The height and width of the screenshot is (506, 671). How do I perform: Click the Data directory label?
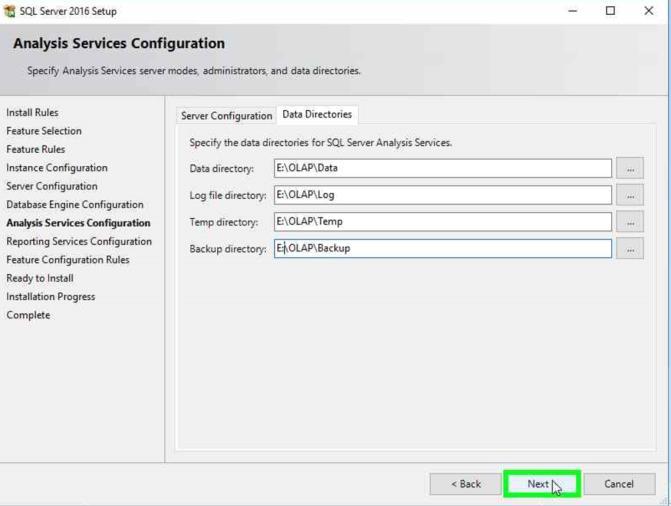(x=221, y=169)
